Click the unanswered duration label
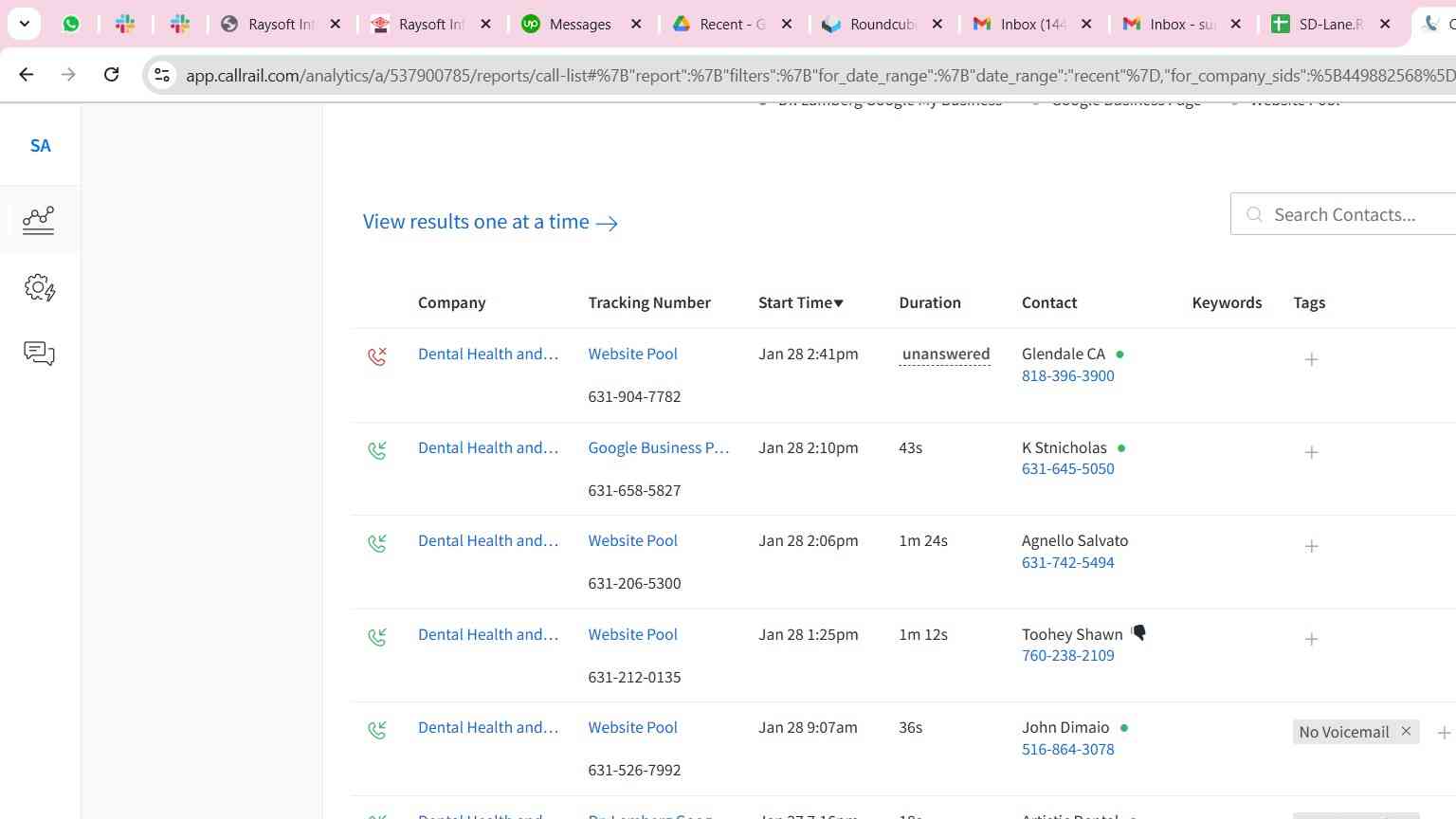 (945, 355)
